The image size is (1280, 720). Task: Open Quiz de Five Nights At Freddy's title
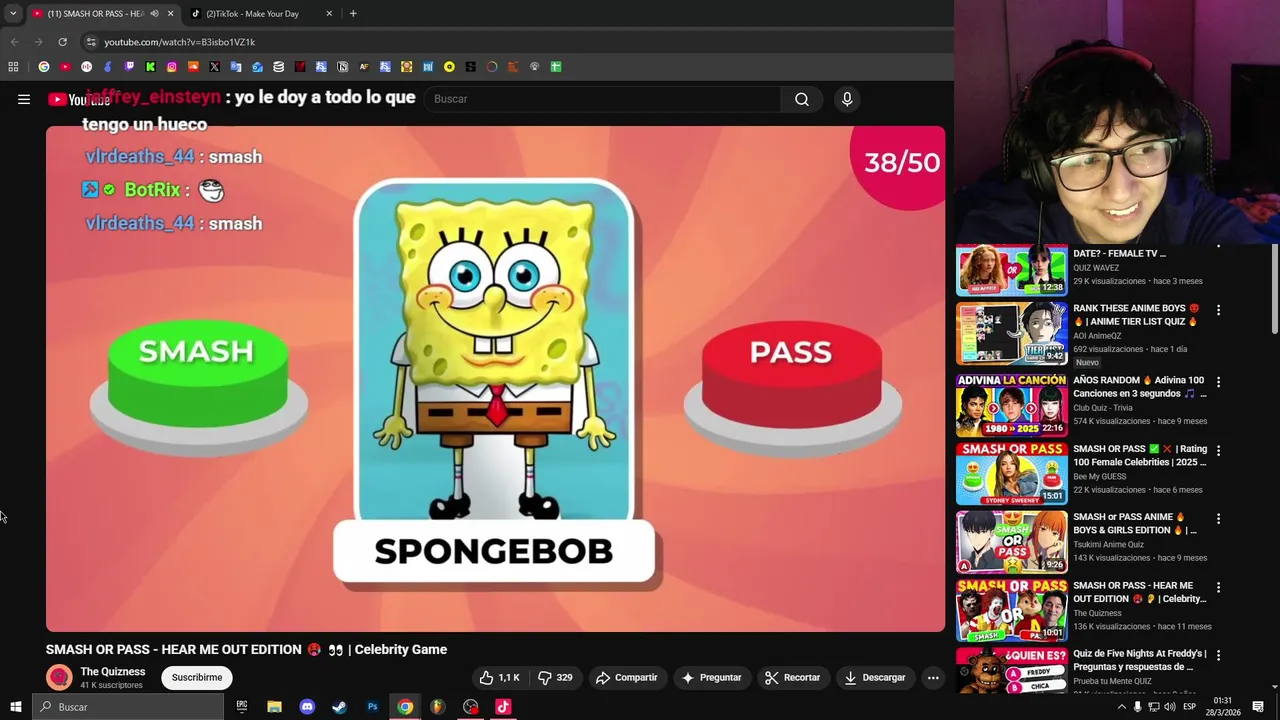[1139, 660]
